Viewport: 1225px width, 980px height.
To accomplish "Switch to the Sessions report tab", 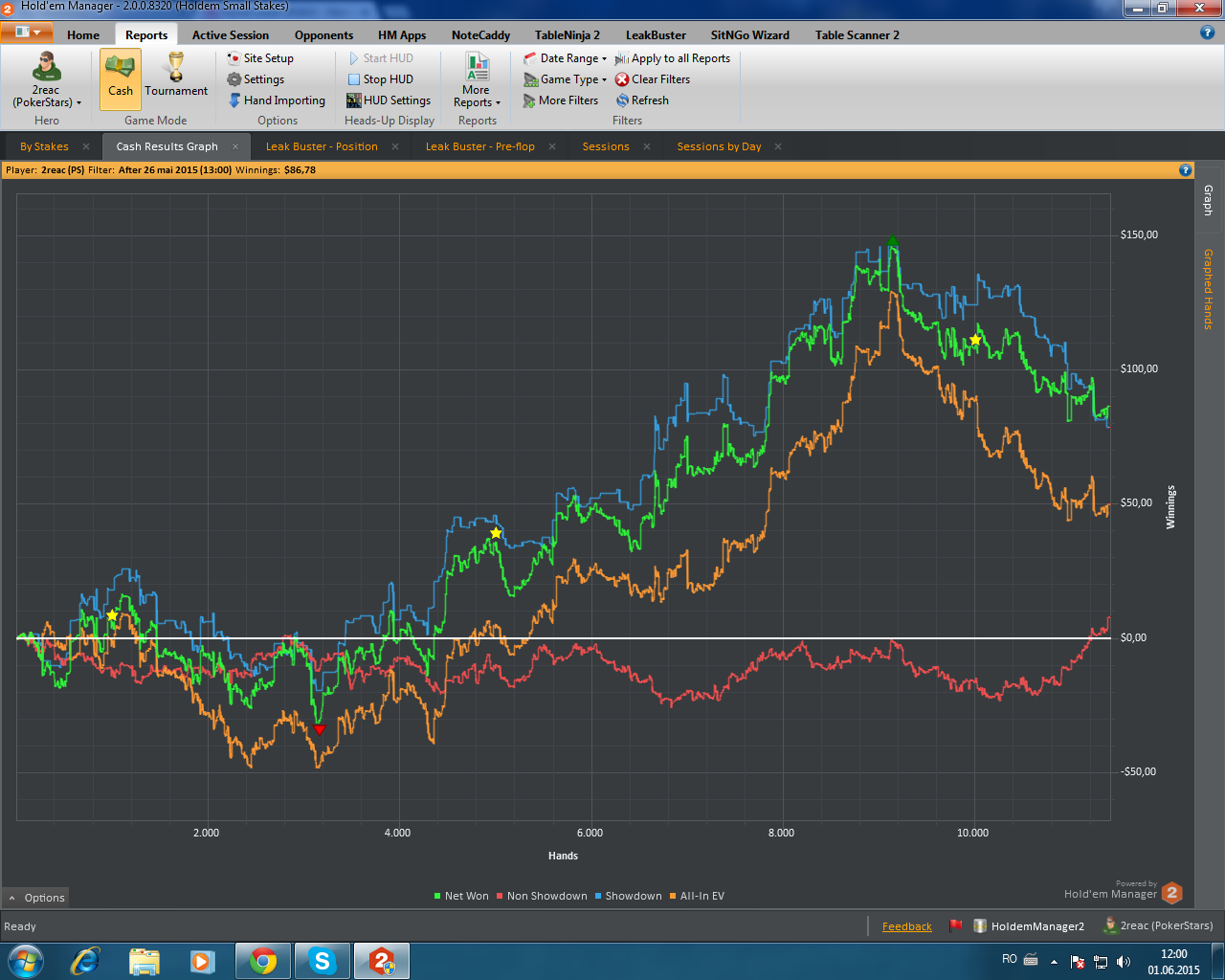I will (606, 146).
